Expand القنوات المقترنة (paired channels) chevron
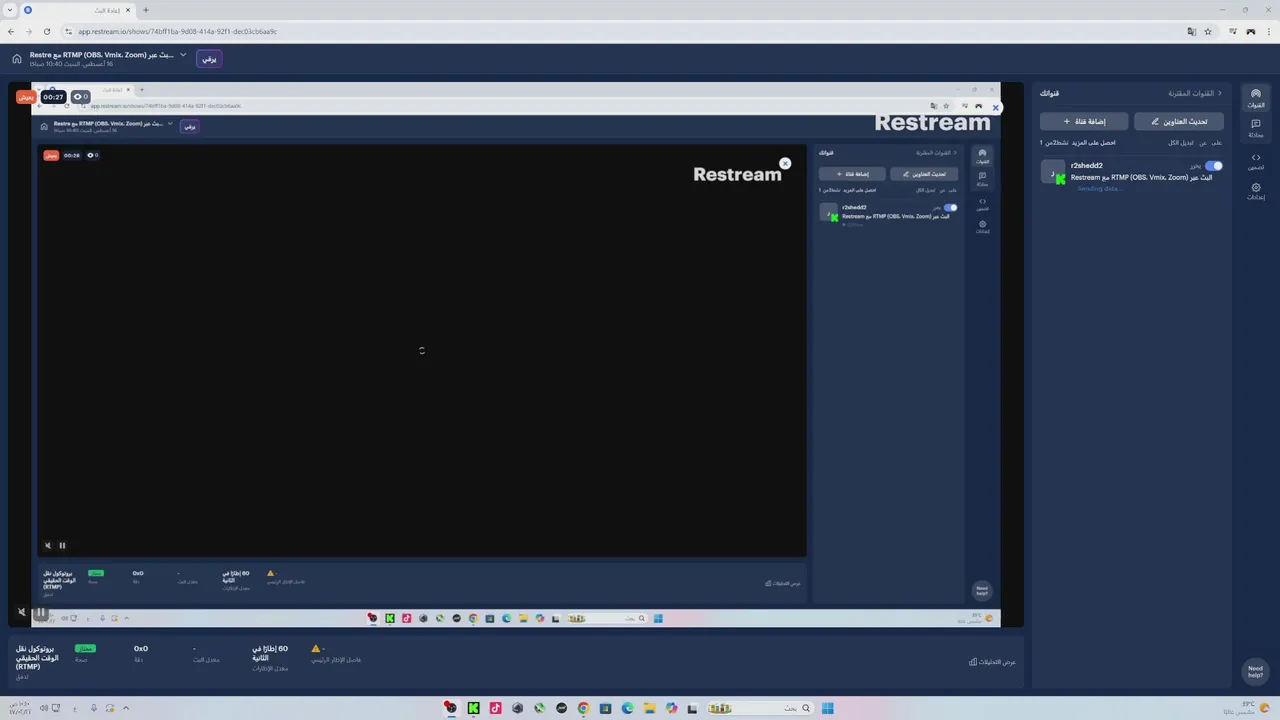 click(x=1219, y=93)
